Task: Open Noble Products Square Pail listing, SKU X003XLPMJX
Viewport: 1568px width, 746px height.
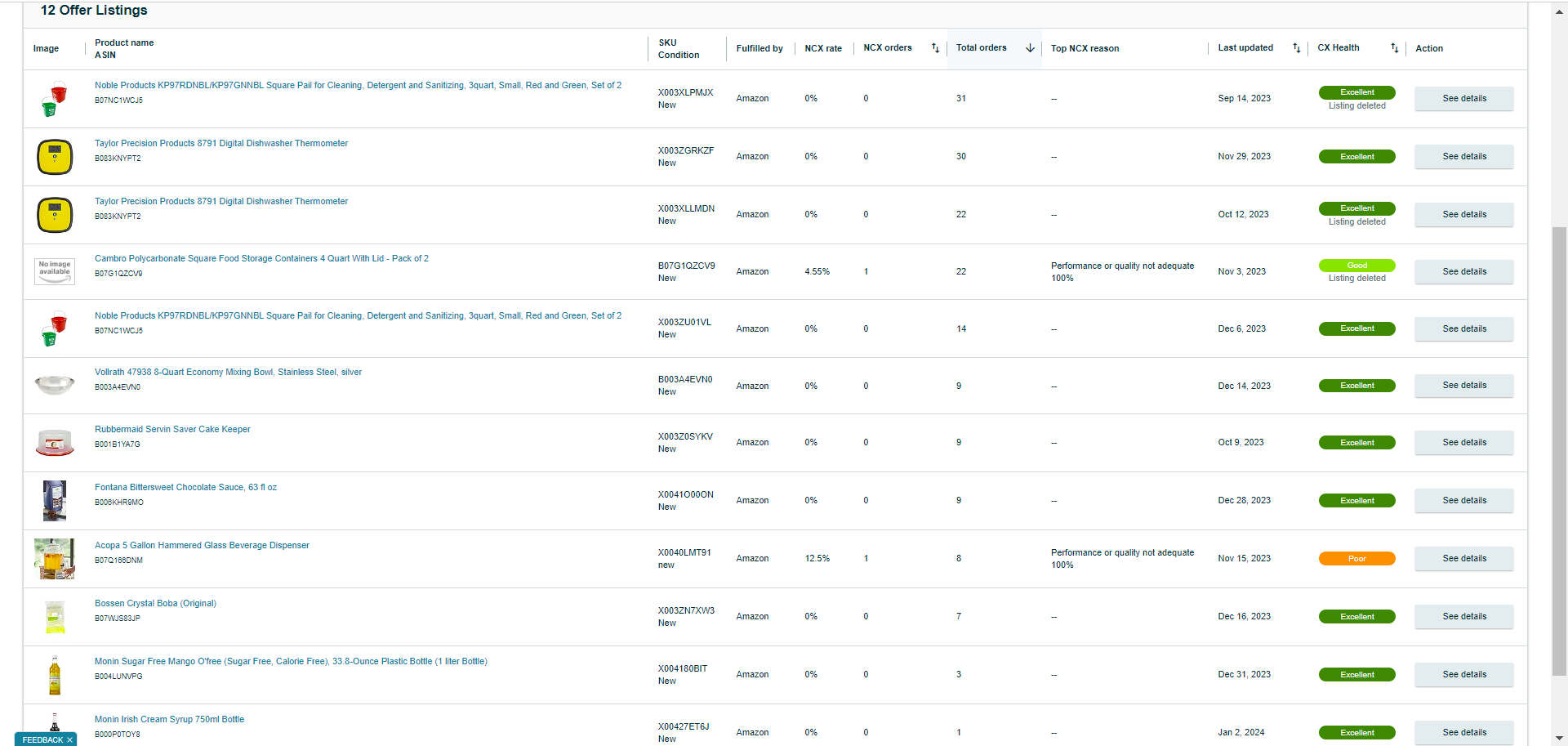Action: tap(358, 85)
